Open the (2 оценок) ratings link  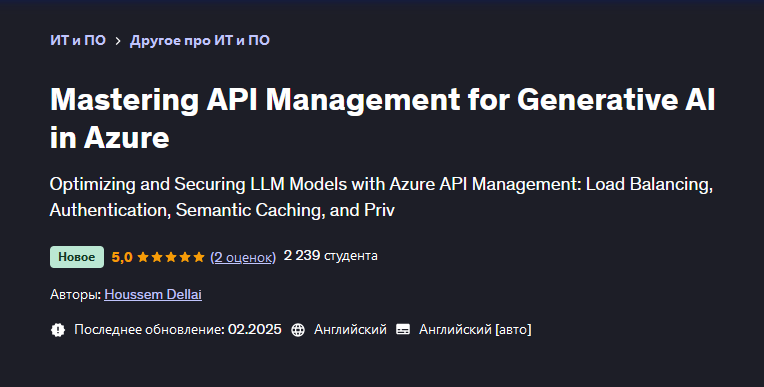[243, 257]
